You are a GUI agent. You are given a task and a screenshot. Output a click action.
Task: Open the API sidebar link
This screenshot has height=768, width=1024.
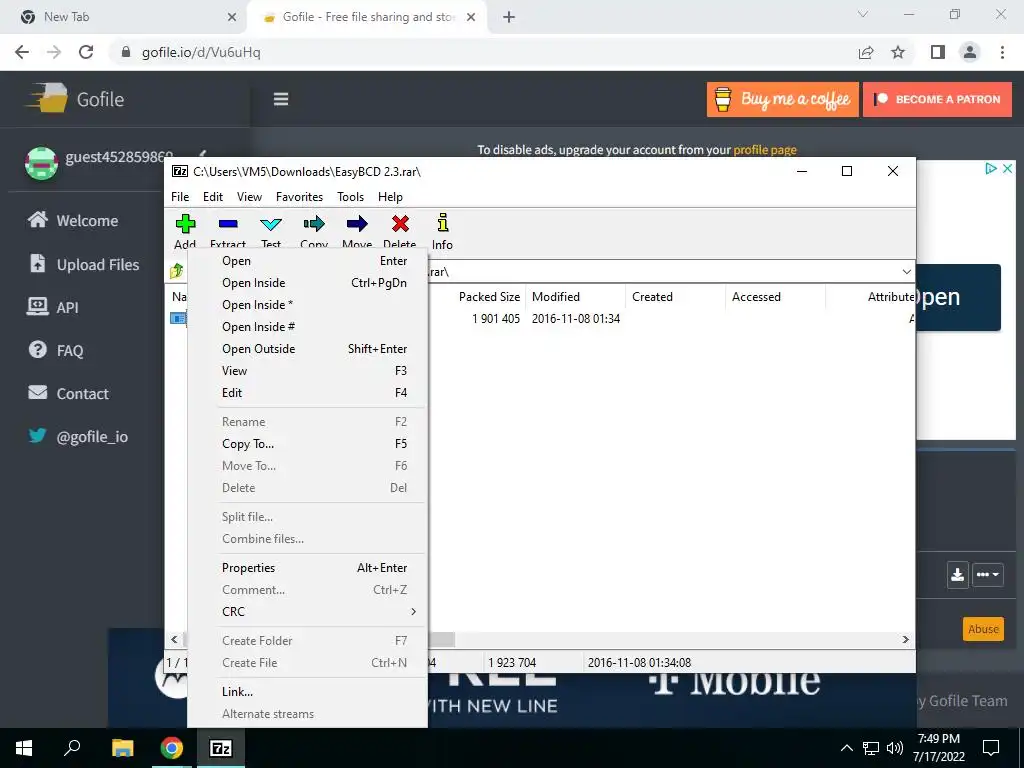tap(52, 307)
